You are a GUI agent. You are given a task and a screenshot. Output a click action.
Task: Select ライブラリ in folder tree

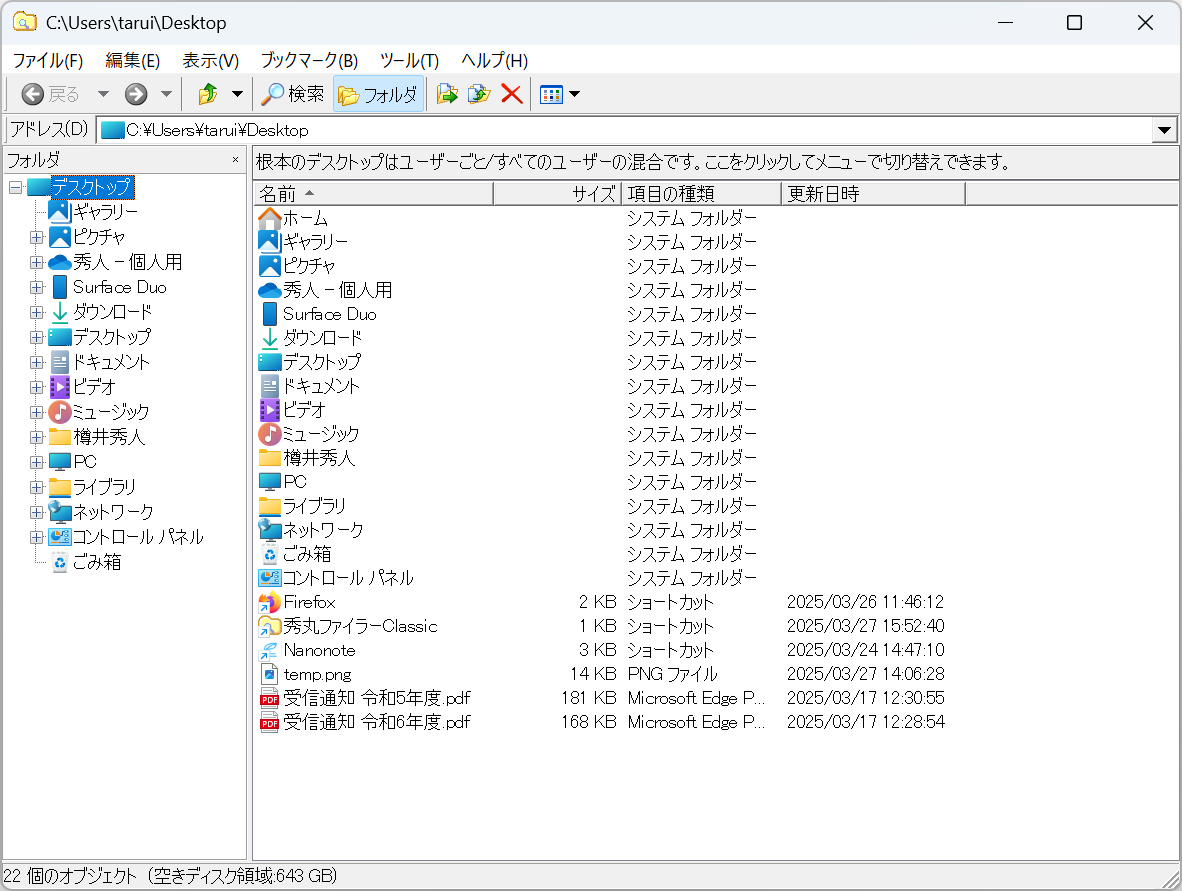pyautogui.click(x=104, y=487)
